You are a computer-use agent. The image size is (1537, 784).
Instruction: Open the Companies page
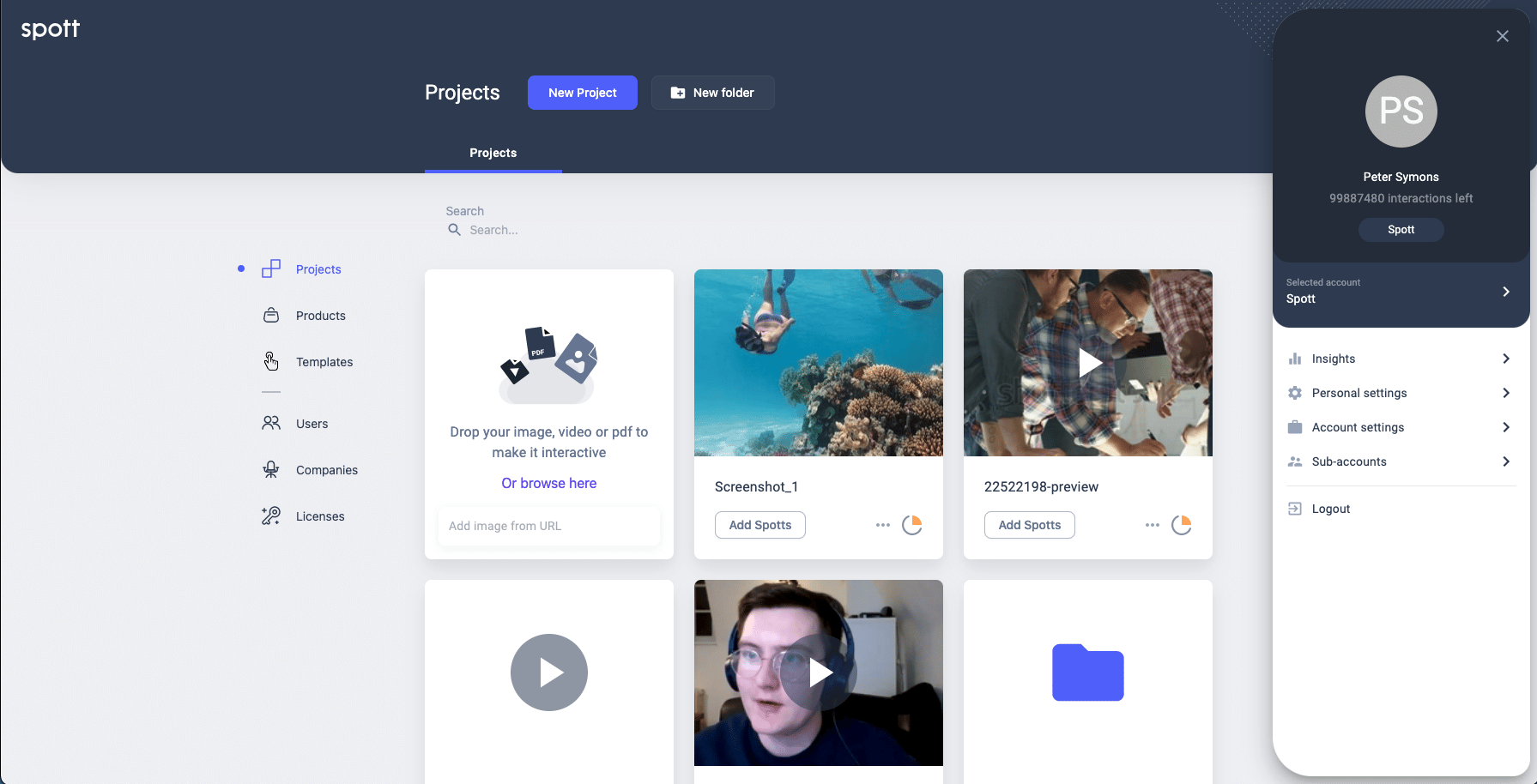(x=327, y=470)
